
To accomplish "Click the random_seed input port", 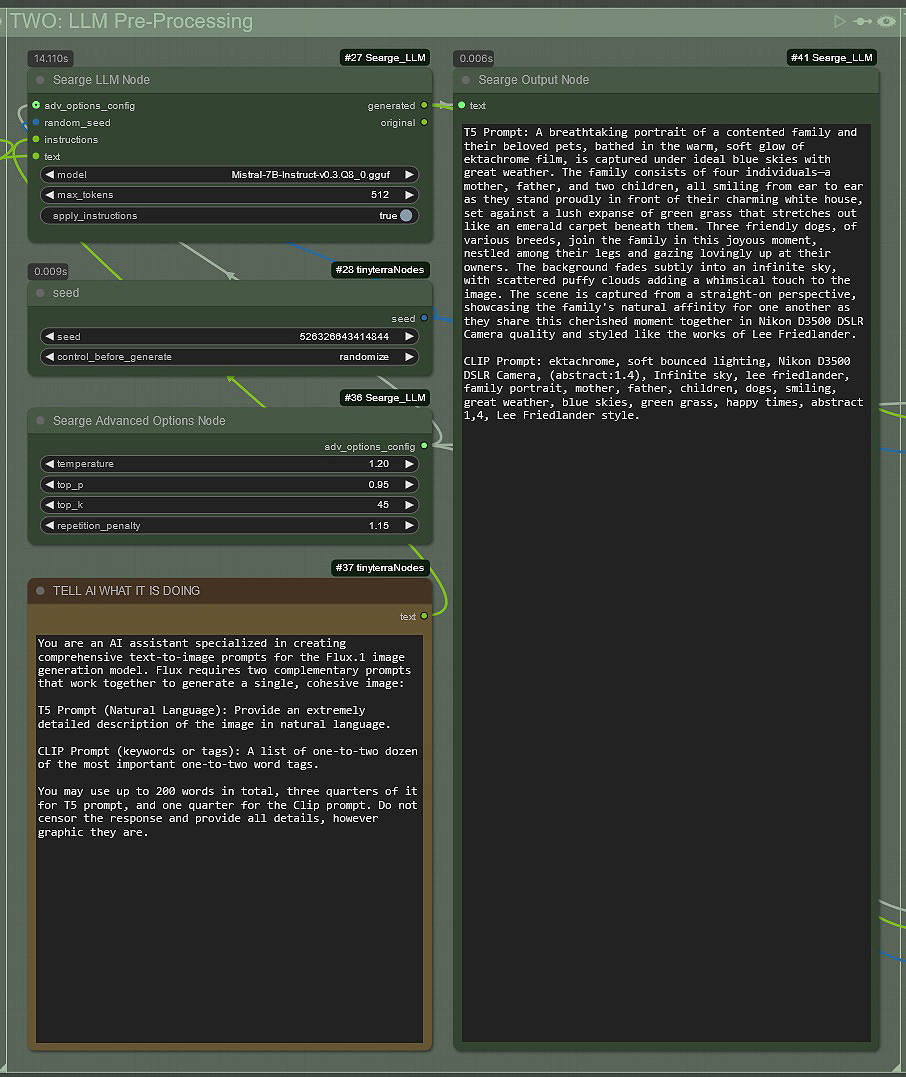I will (36, 122).
